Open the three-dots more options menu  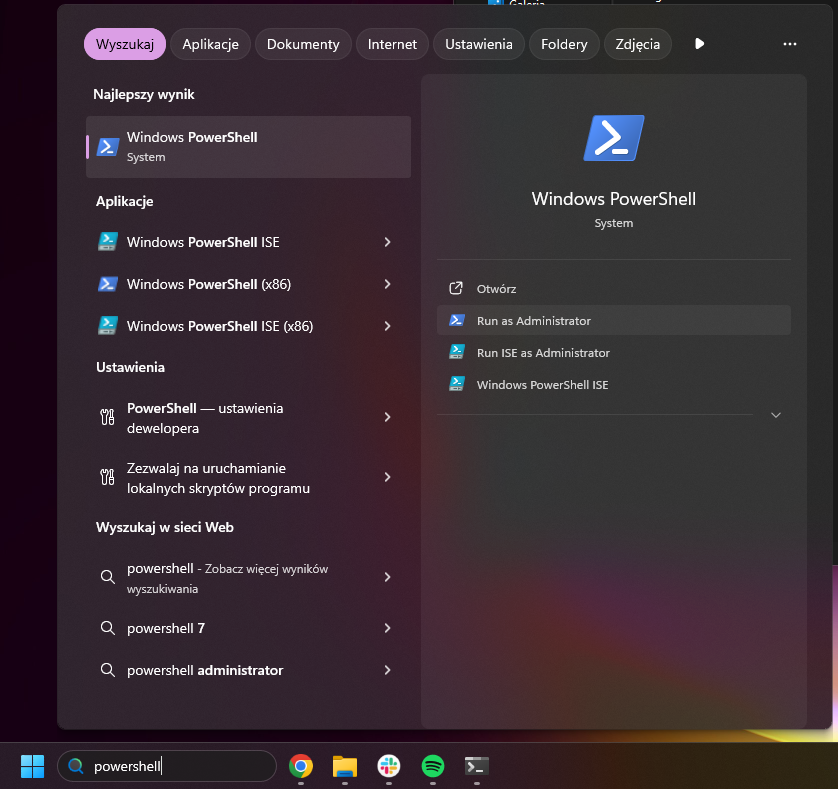click(789, 44)
